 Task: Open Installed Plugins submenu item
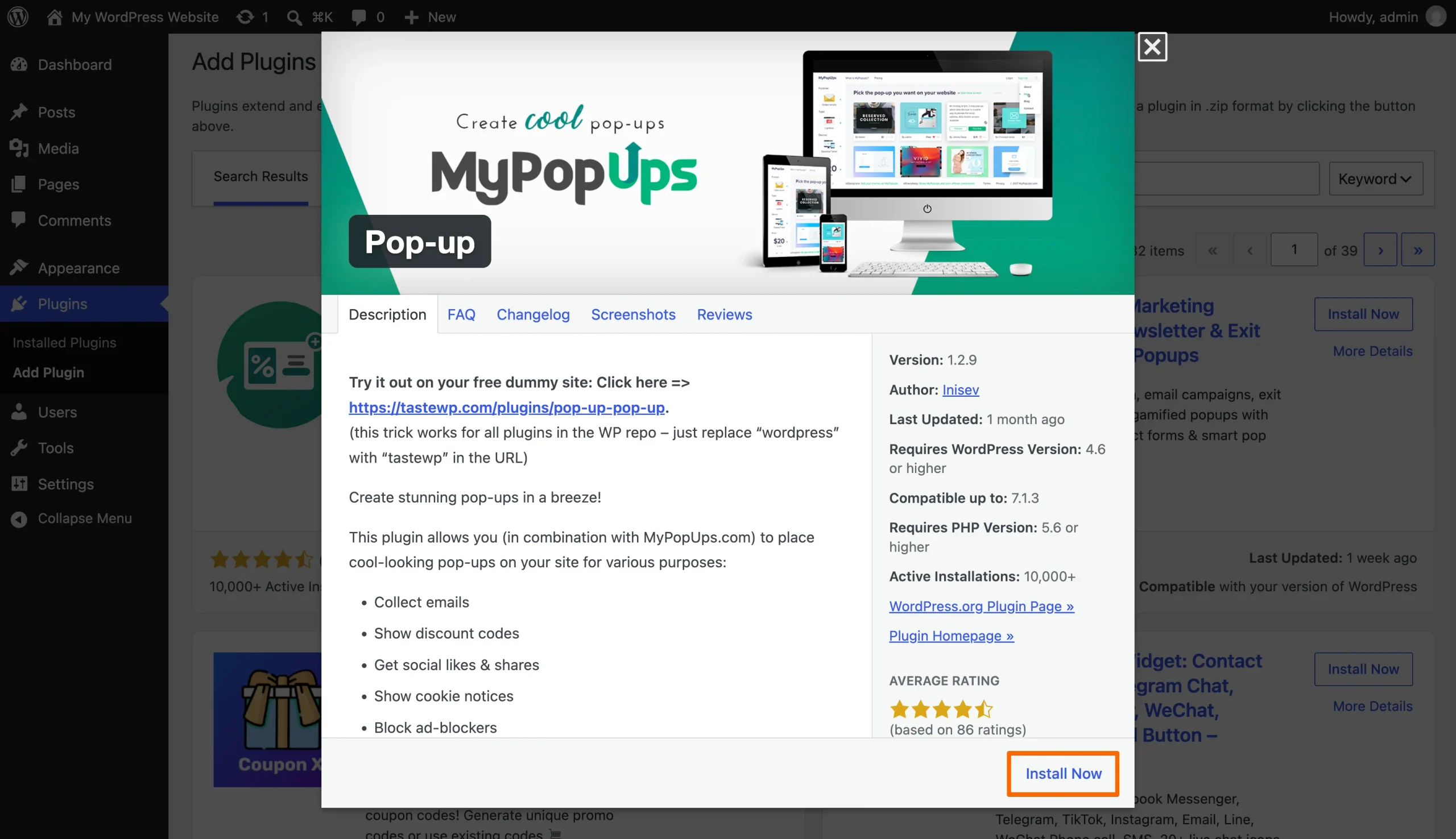[x=65, y=343]
